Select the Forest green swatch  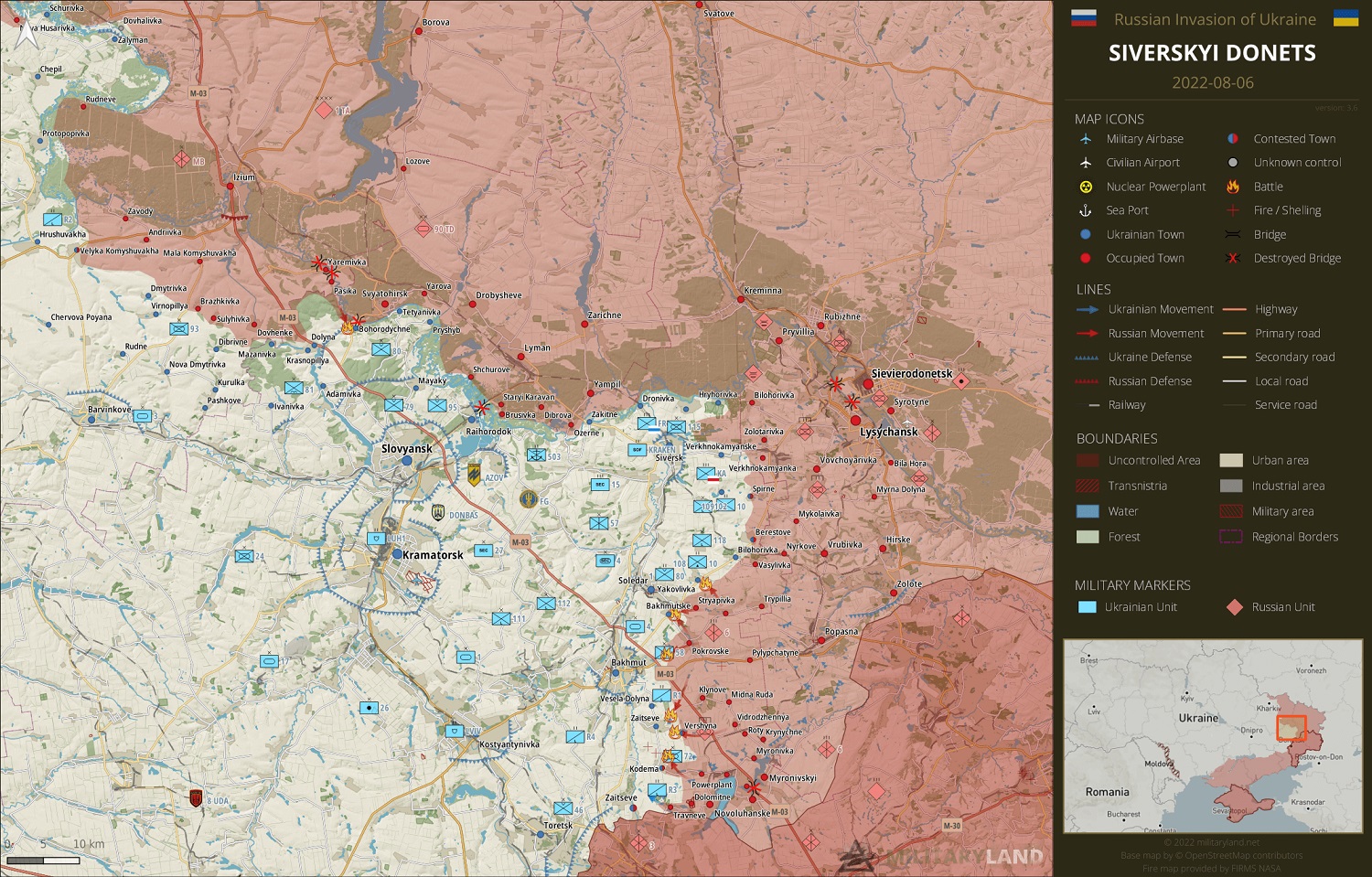coord(1088,537)
